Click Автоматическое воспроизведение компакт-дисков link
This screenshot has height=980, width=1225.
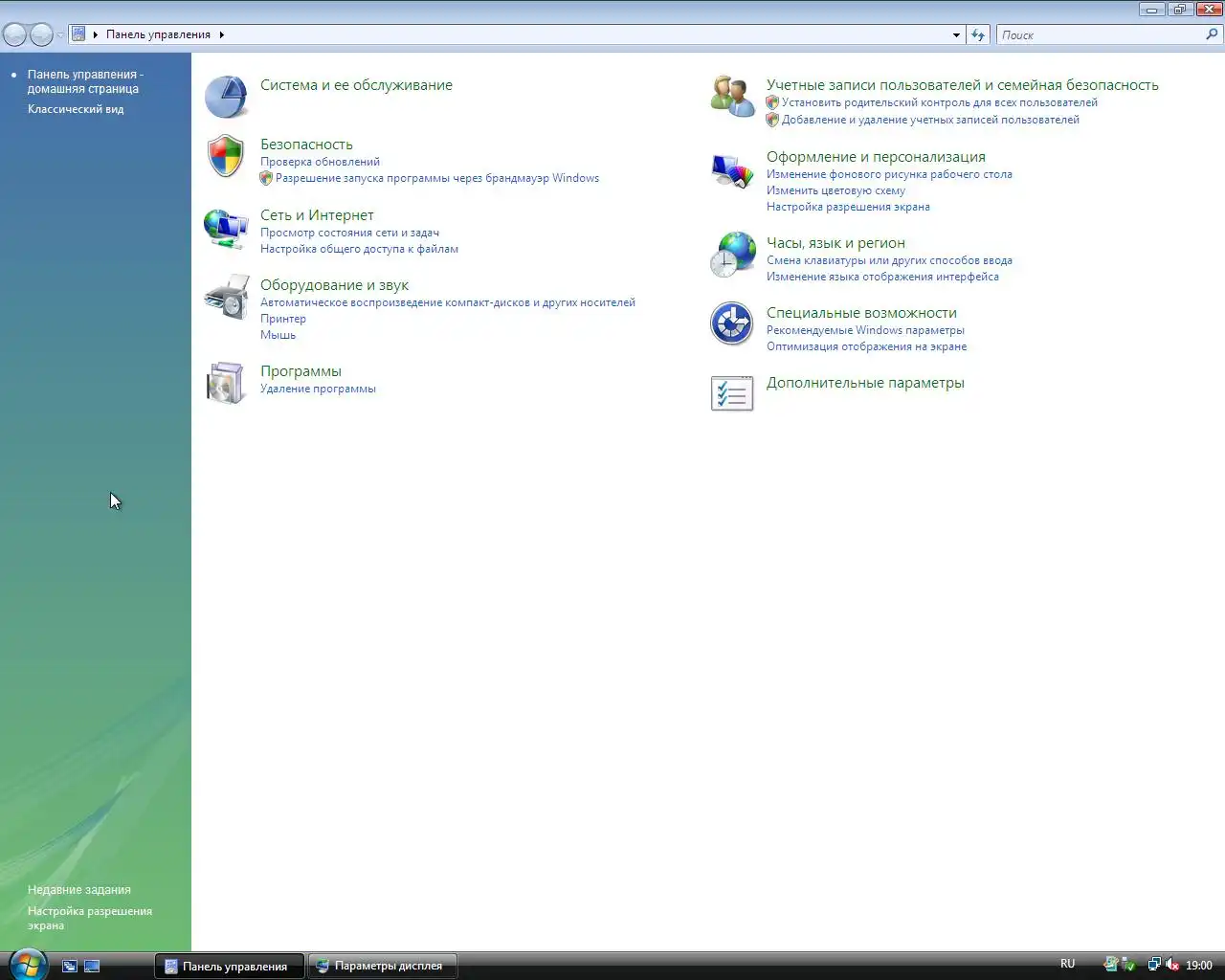[448, 302]
